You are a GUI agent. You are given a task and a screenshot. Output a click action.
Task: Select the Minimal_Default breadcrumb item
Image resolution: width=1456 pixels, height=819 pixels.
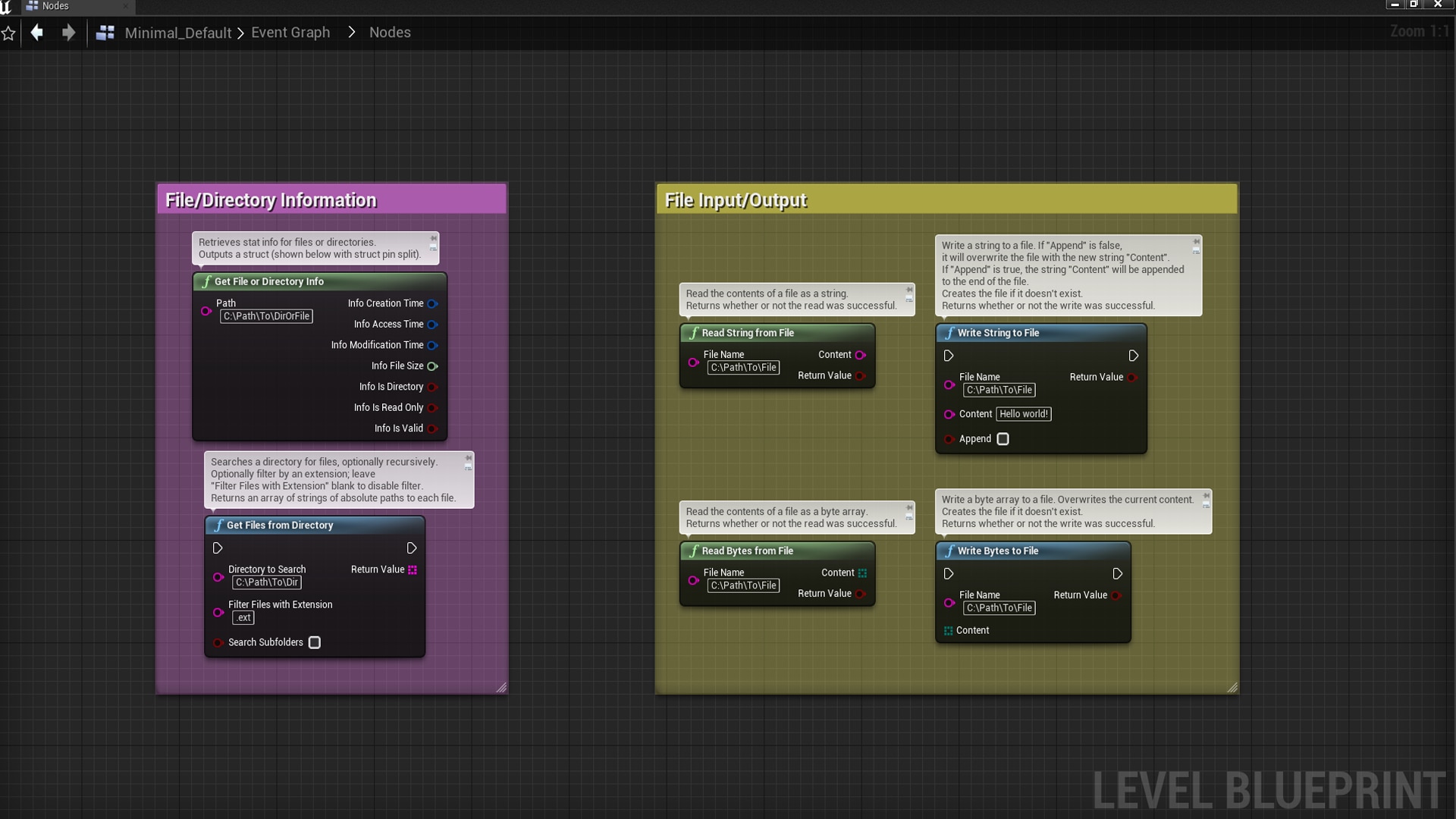pos(177,32)
